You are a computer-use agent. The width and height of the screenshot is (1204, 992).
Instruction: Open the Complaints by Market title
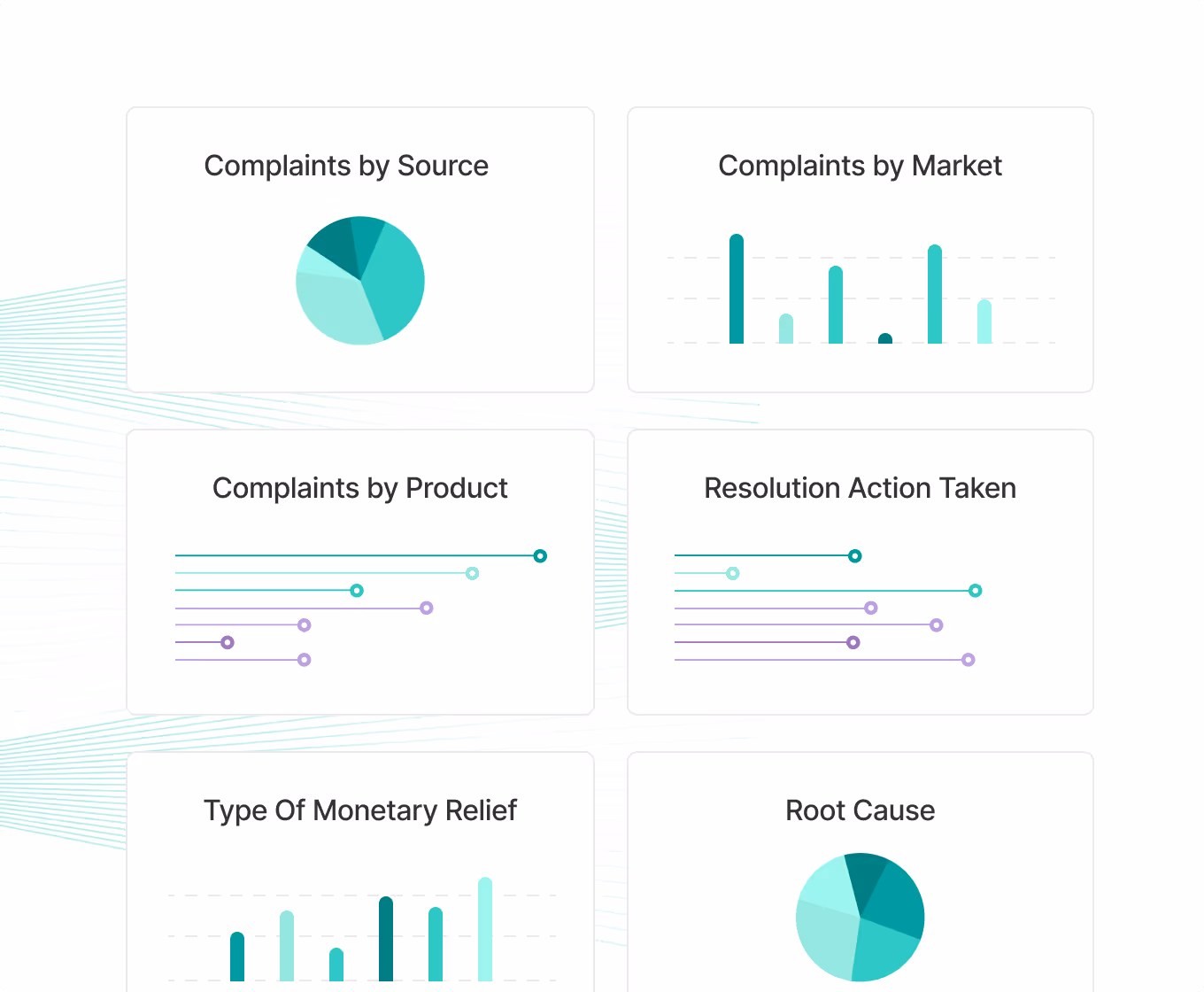[861, 166]
